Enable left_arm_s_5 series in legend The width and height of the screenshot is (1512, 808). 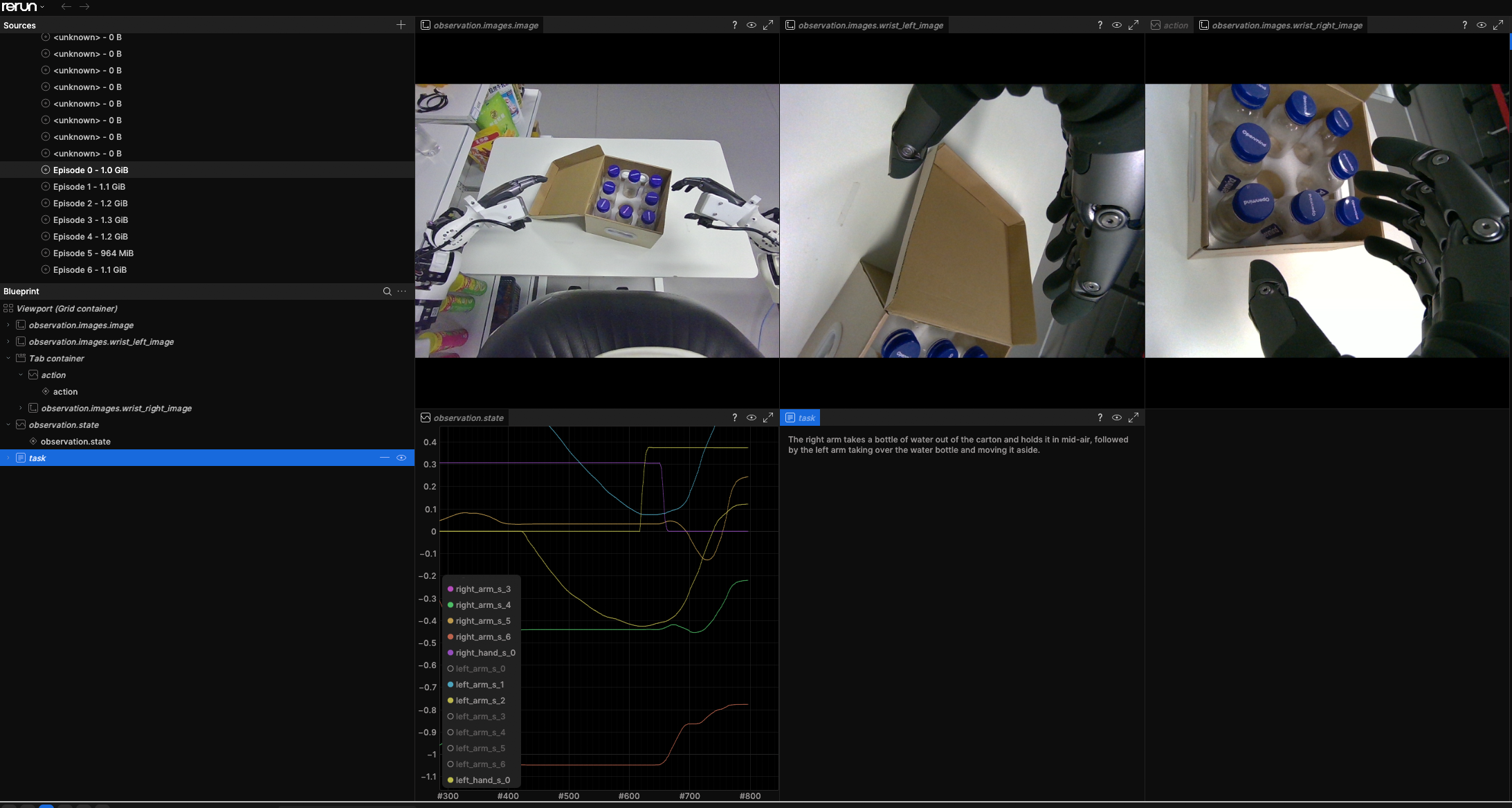[477, 748]
